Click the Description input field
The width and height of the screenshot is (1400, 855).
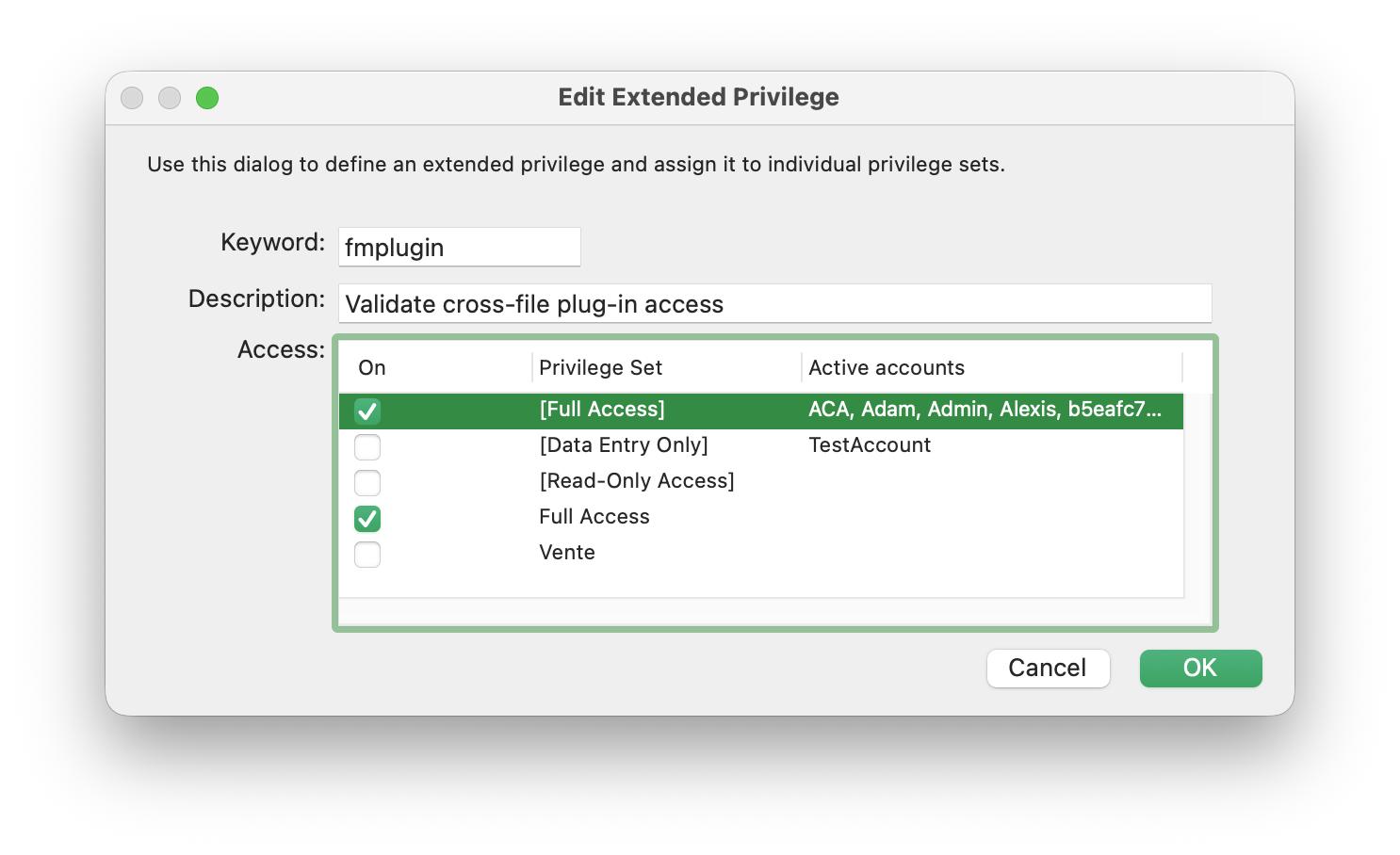tap(774, 303)
